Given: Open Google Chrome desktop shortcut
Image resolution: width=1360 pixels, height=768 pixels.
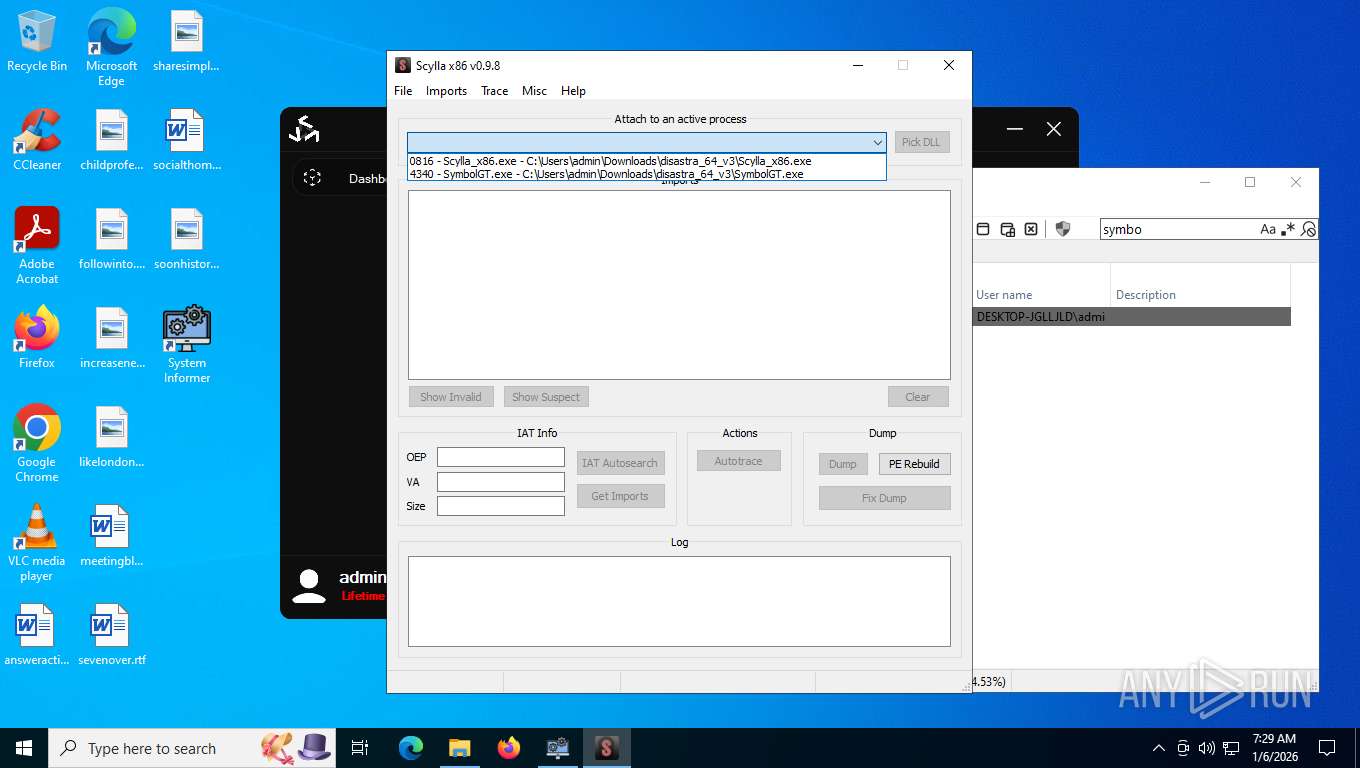Looking at the screenshot, I should click(x=37, y=444).
